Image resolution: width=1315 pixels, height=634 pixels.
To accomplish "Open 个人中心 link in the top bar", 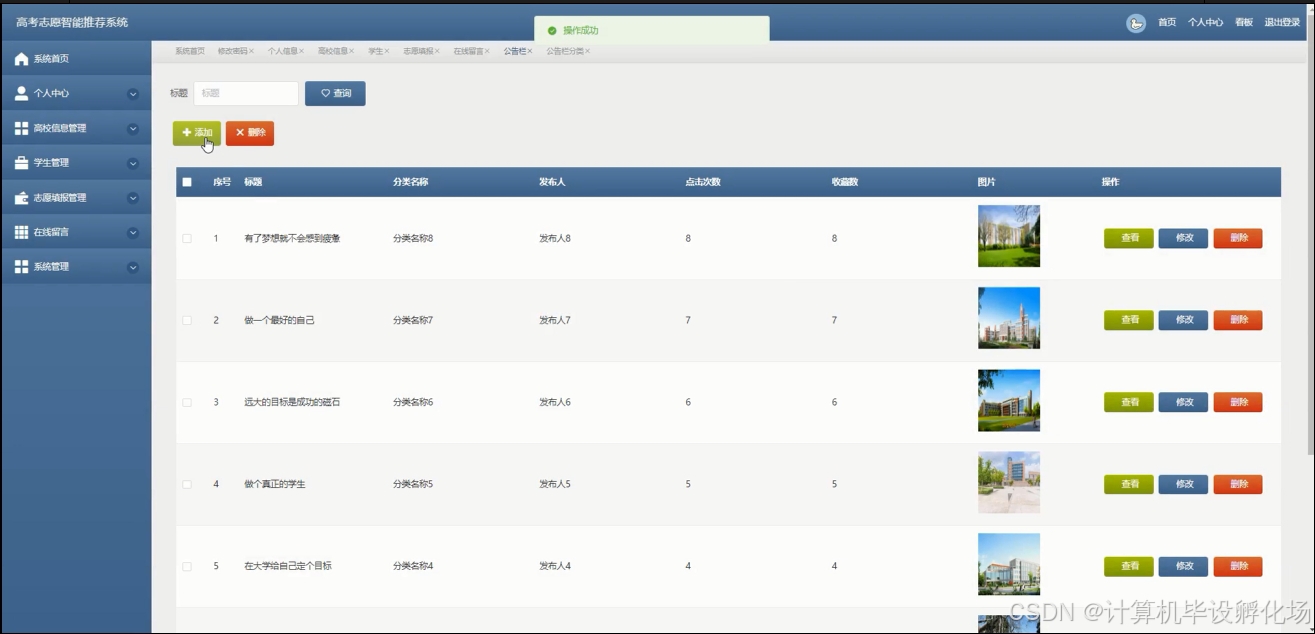I will [1205, 22].
